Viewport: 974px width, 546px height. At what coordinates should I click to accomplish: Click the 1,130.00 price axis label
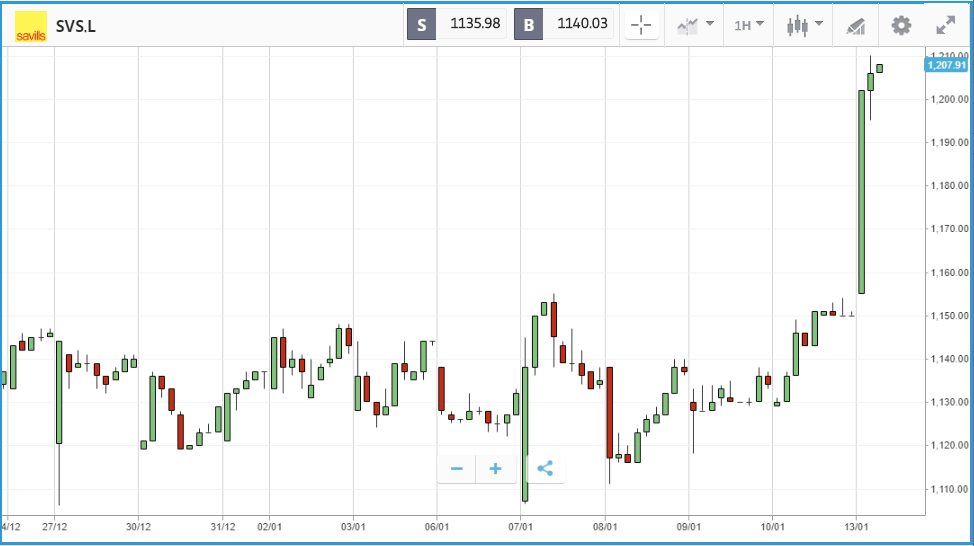[x=949, y=402]
